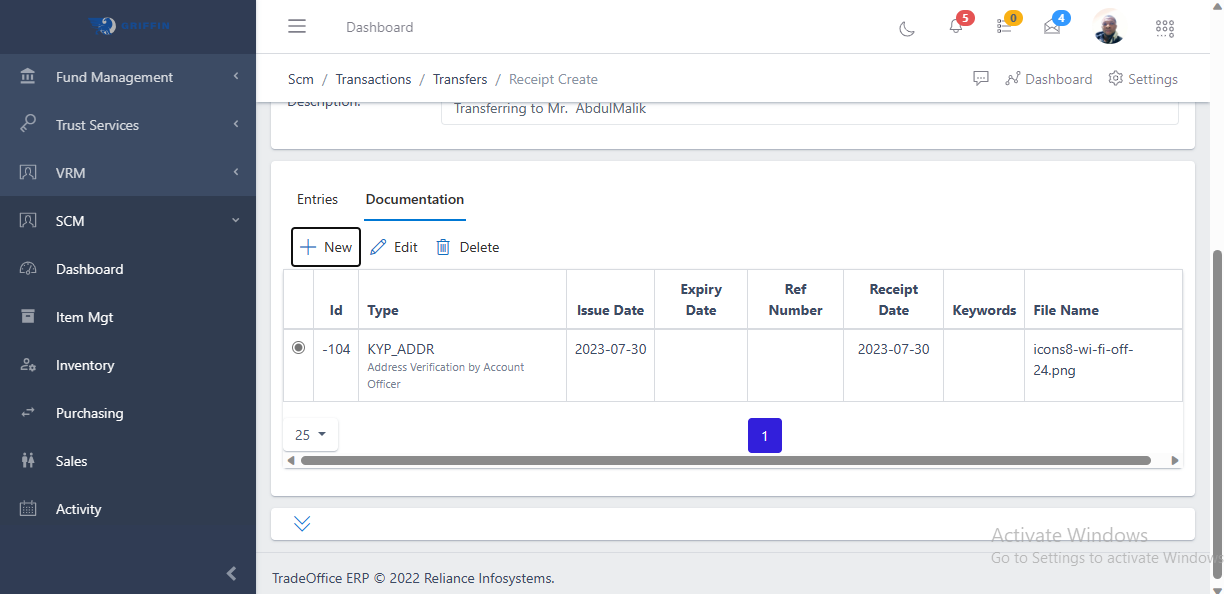Click page 1 pagination button
Viewport: 1224px width, 594px height.
pyautogui.click(x=765, y=436)
